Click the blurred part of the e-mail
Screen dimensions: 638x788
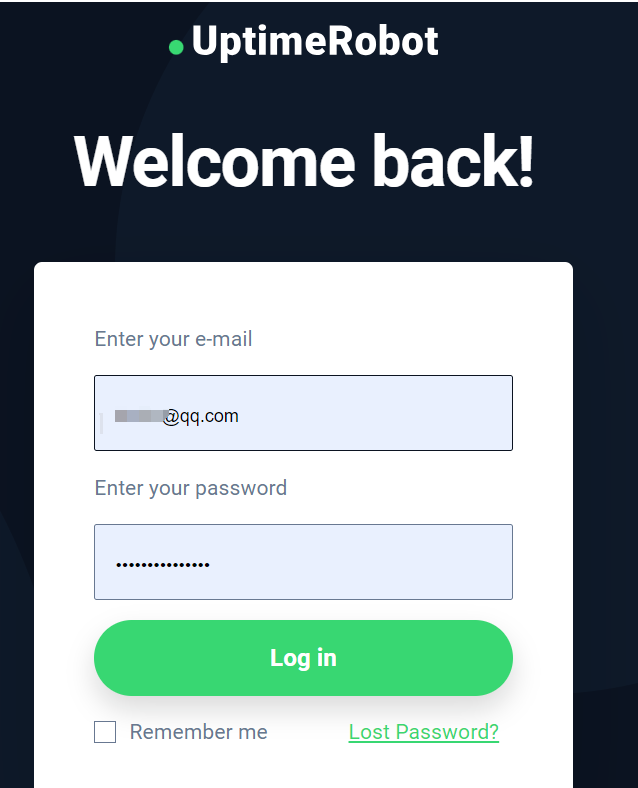(x=140, y=416)
